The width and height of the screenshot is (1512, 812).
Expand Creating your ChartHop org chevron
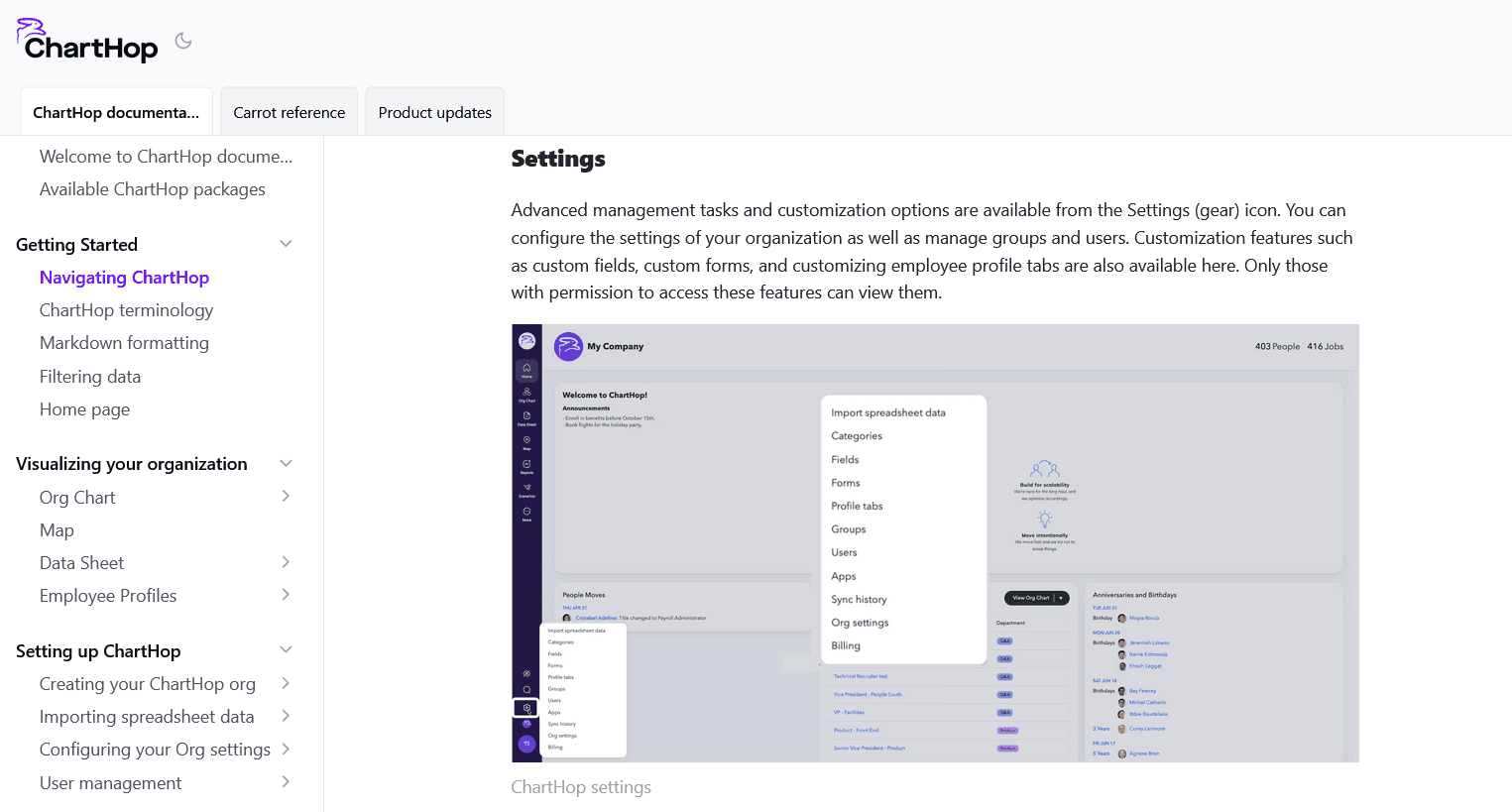[x=286, y=683]
